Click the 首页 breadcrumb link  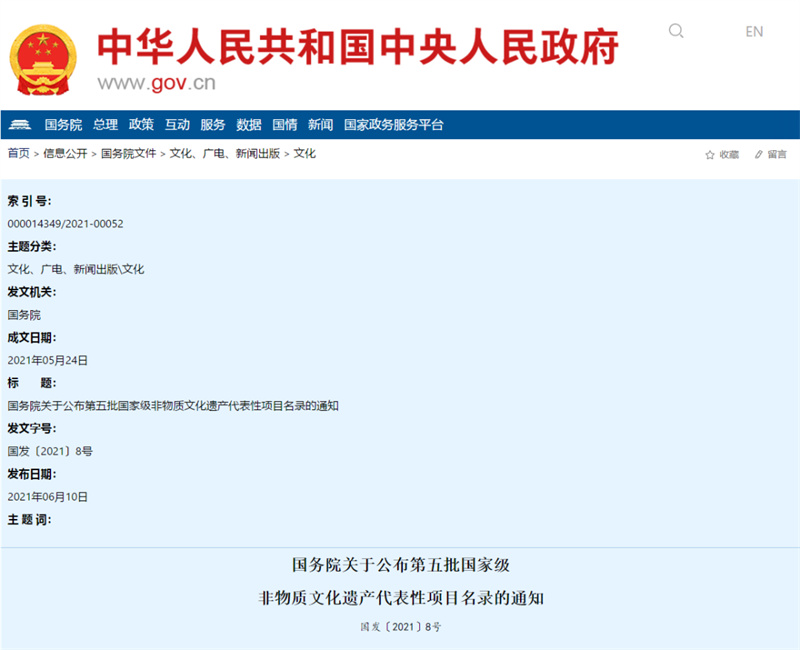(x=18, y=154)
